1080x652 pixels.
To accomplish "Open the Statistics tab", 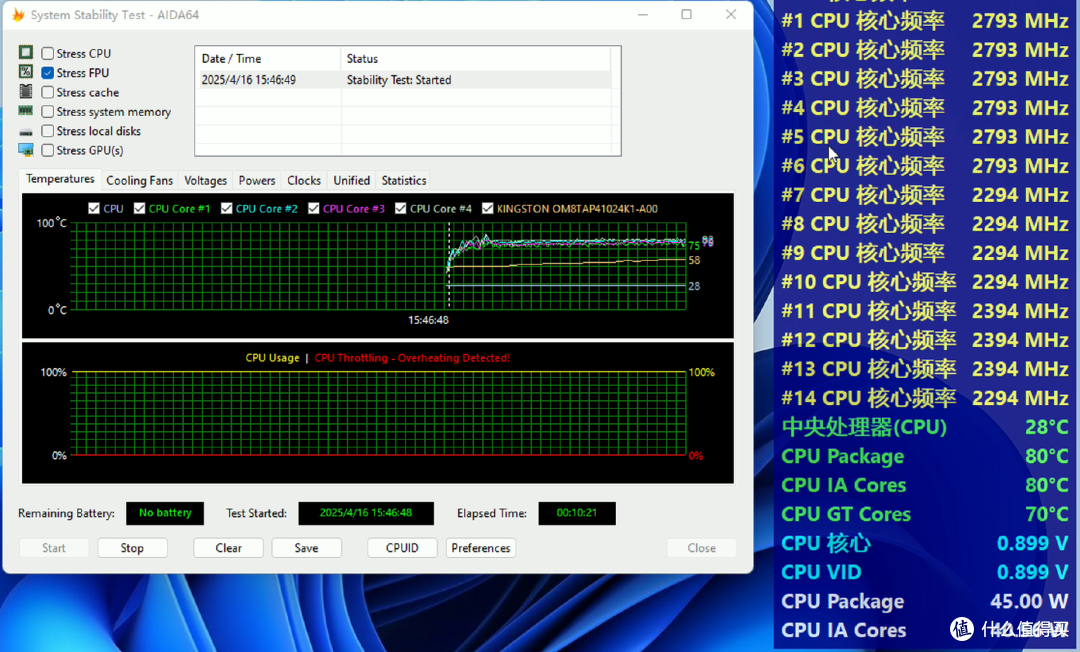I will pos(404,180).
